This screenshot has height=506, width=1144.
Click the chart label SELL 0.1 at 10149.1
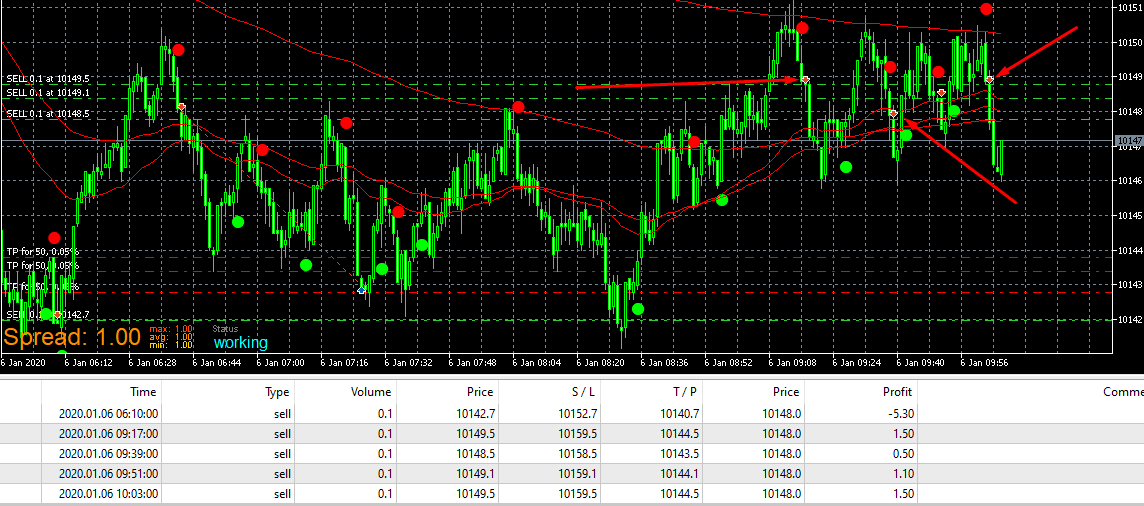pyautogui.click(x=48, y=93)
